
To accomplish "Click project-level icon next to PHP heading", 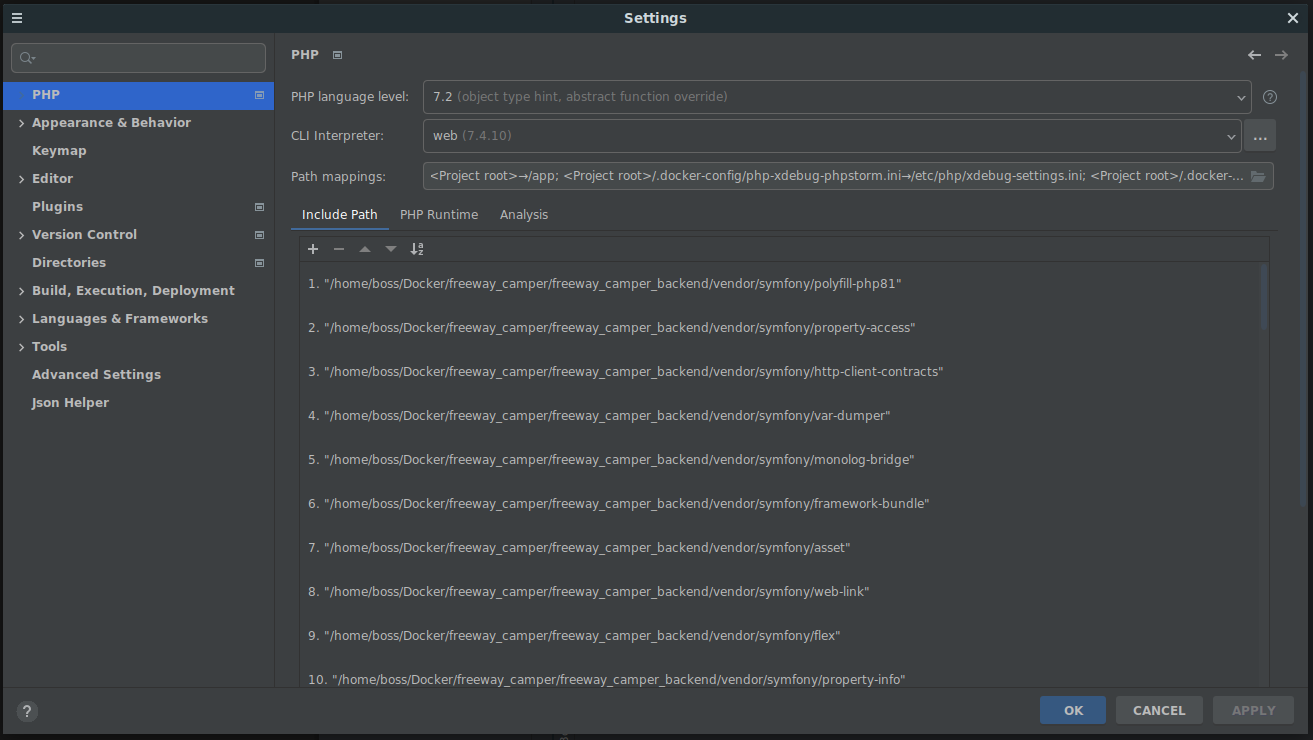I will [337, 55].
